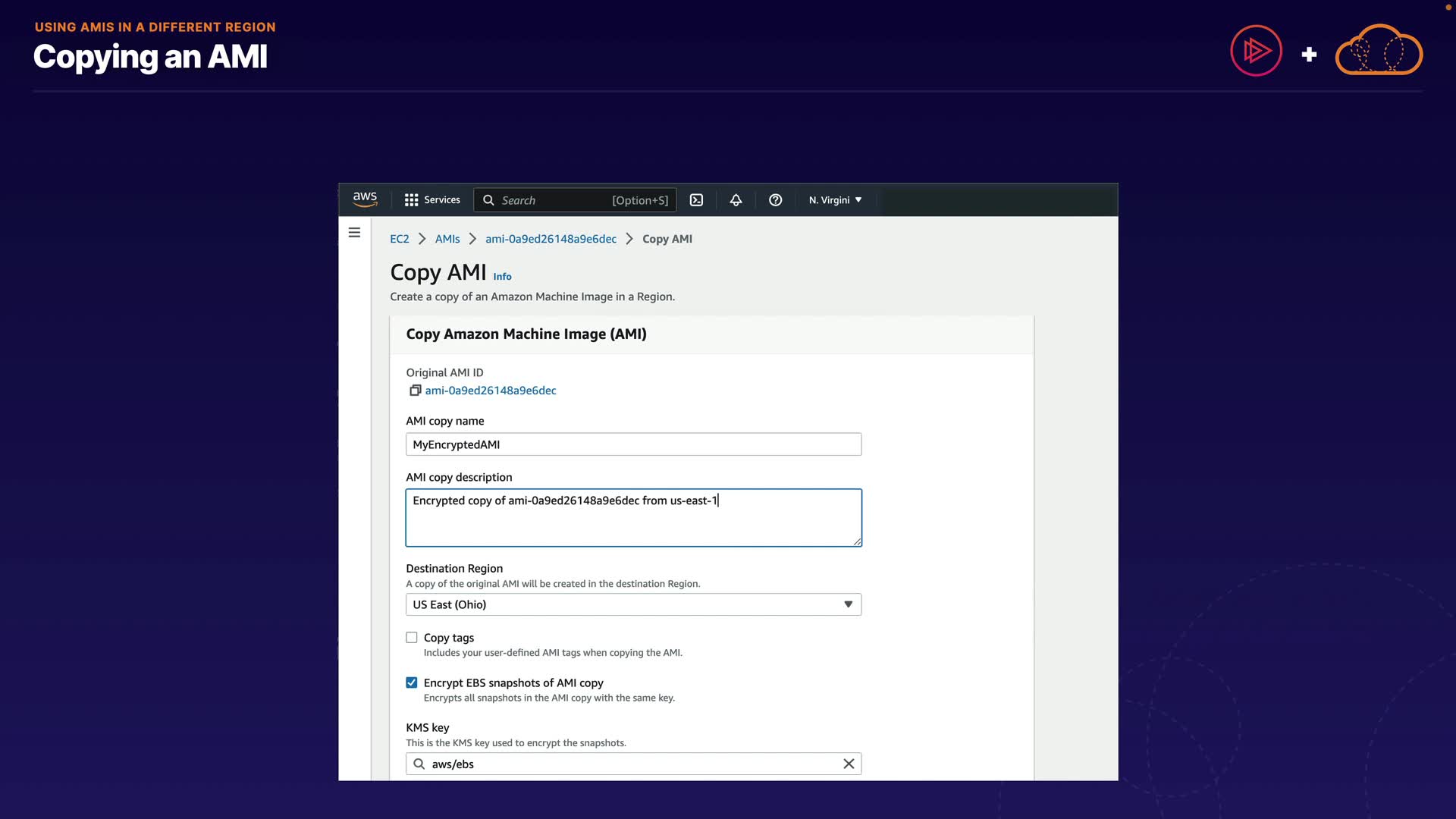Uncheck Encrypt EBS snapshots of AMI copy
The height and width of the screenshot is (819, 1456).
pyautogui.click(x=412, y=682)
